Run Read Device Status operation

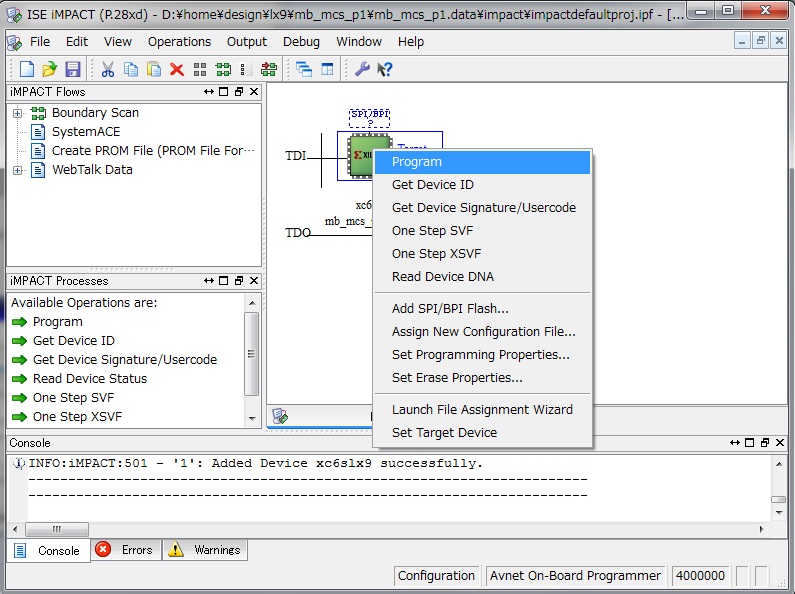point(79,379)
